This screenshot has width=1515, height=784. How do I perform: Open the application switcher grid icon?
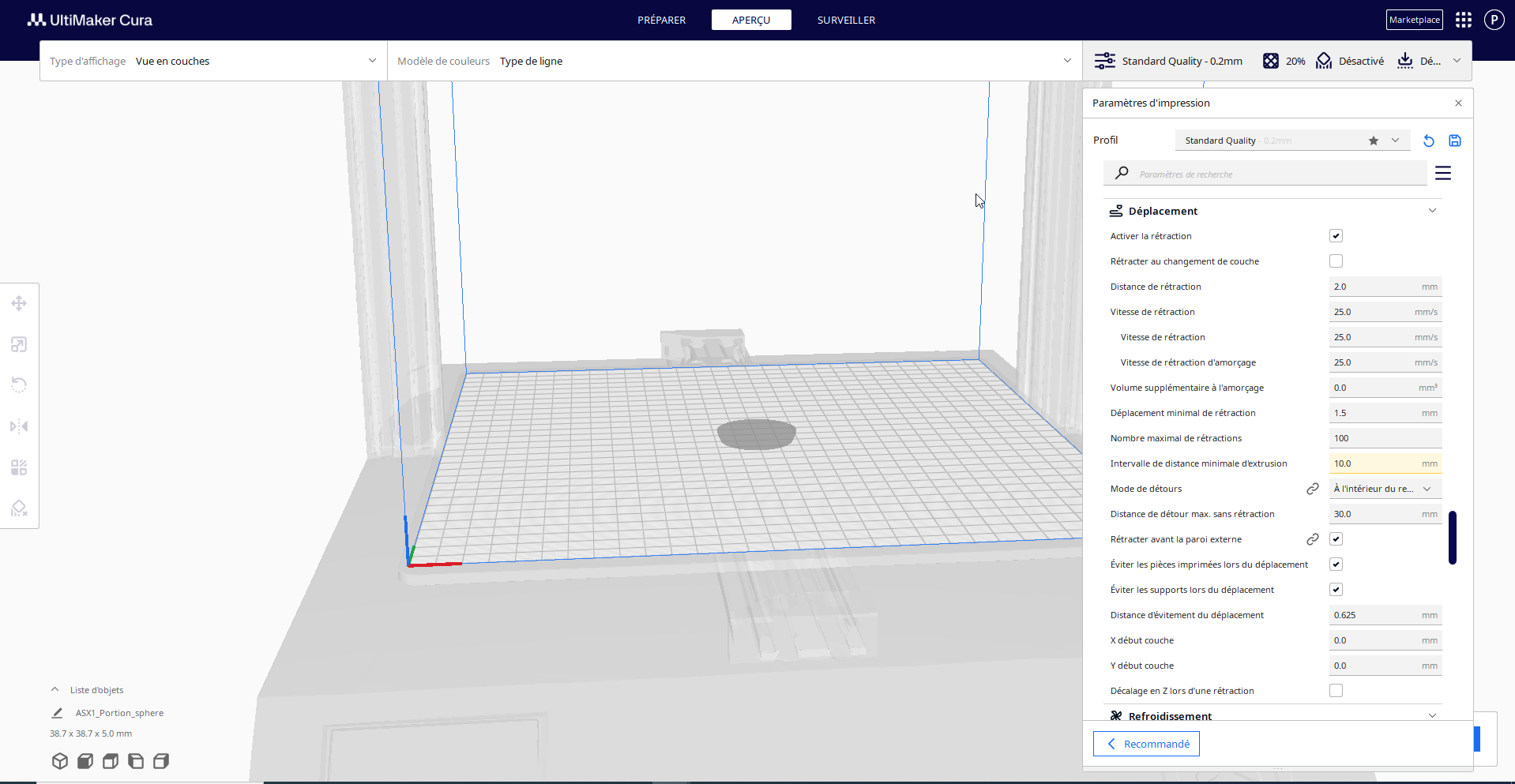pyautogui.click(x=1464, y=20)
